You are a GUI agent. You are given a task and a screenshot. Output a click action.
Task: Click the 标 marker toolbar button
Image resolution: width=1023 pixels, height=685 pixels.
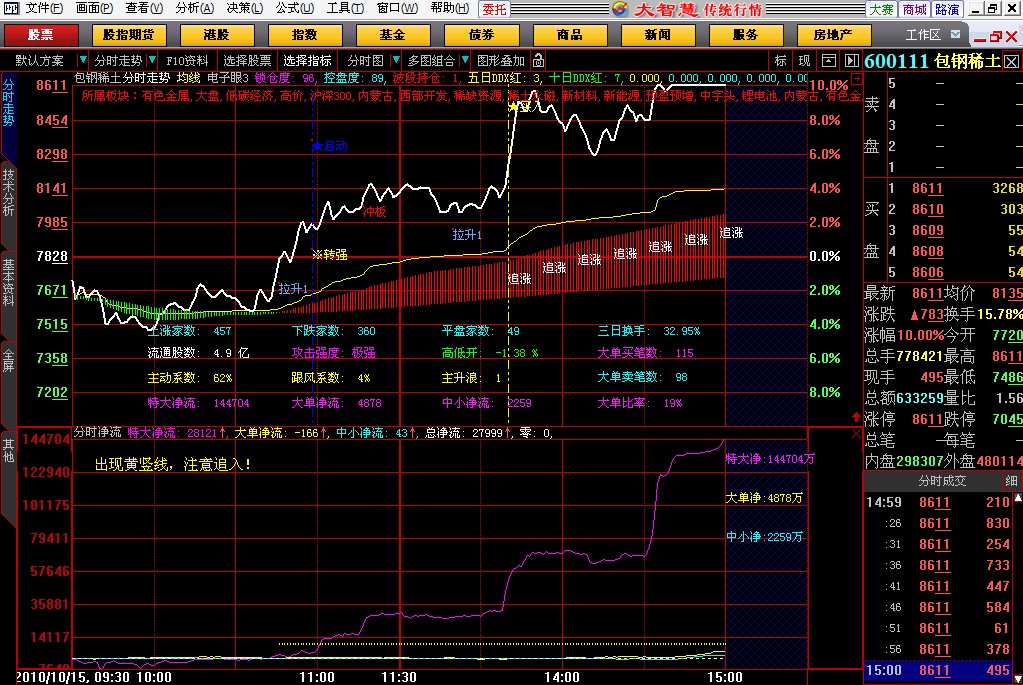780,61
